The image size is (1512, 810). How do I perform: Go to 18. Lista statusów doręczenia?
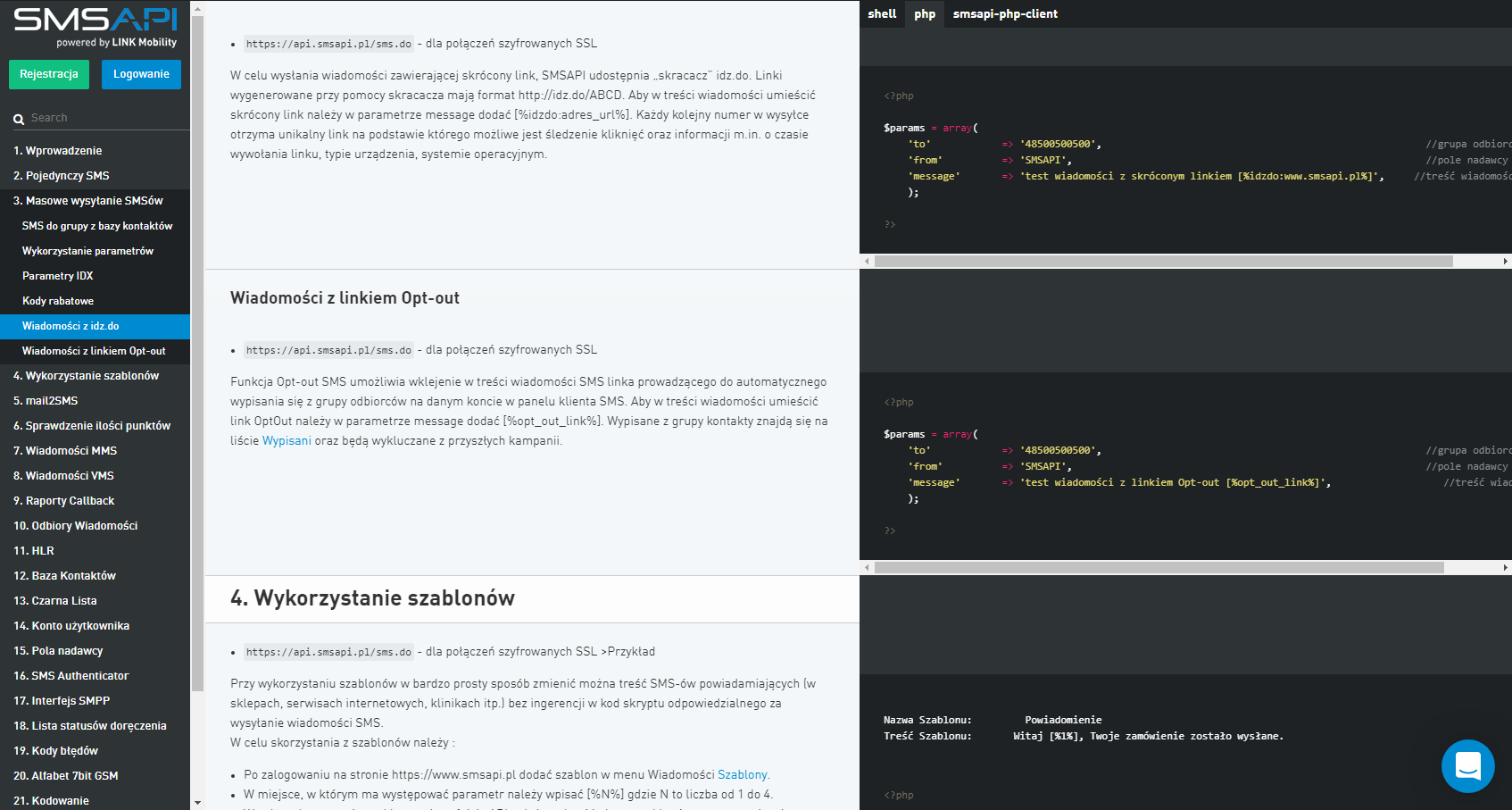tap(95, 726)
